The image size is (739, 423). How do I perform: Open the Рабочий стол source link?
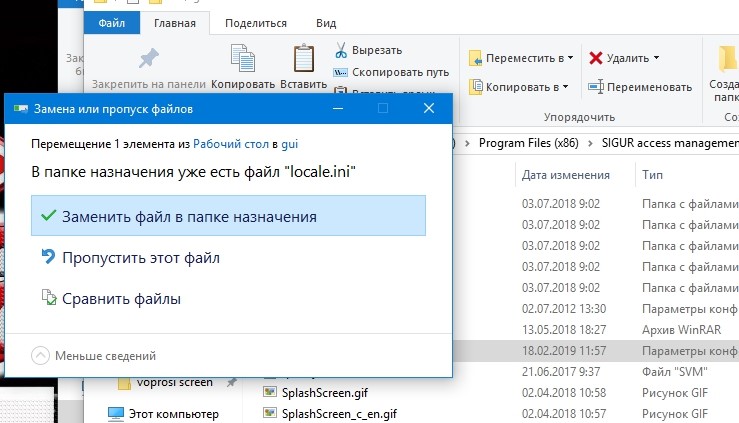coord(230,144)
